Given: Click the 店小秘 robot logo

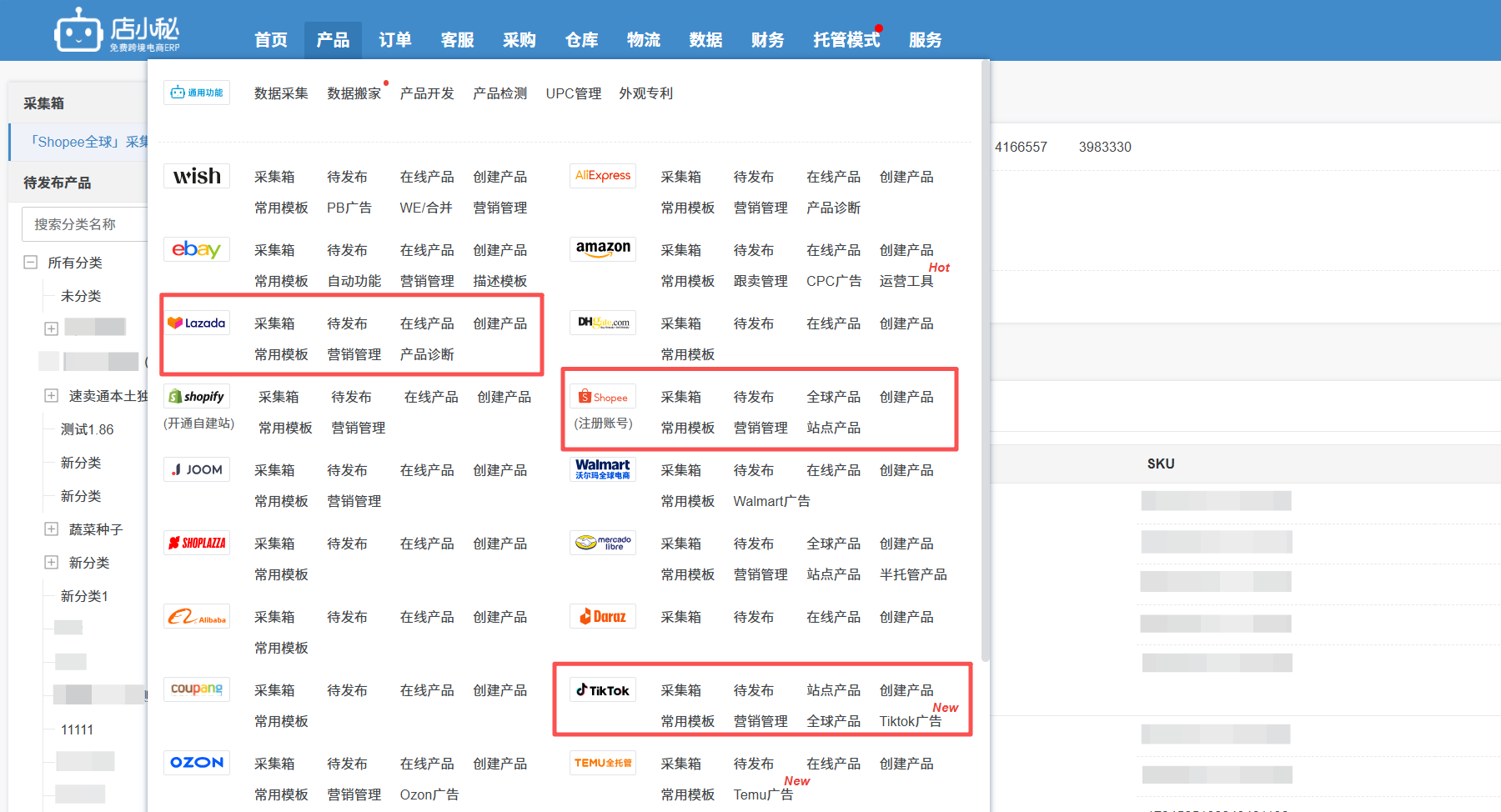Looking at the screenshot, I should coord(117,30).
